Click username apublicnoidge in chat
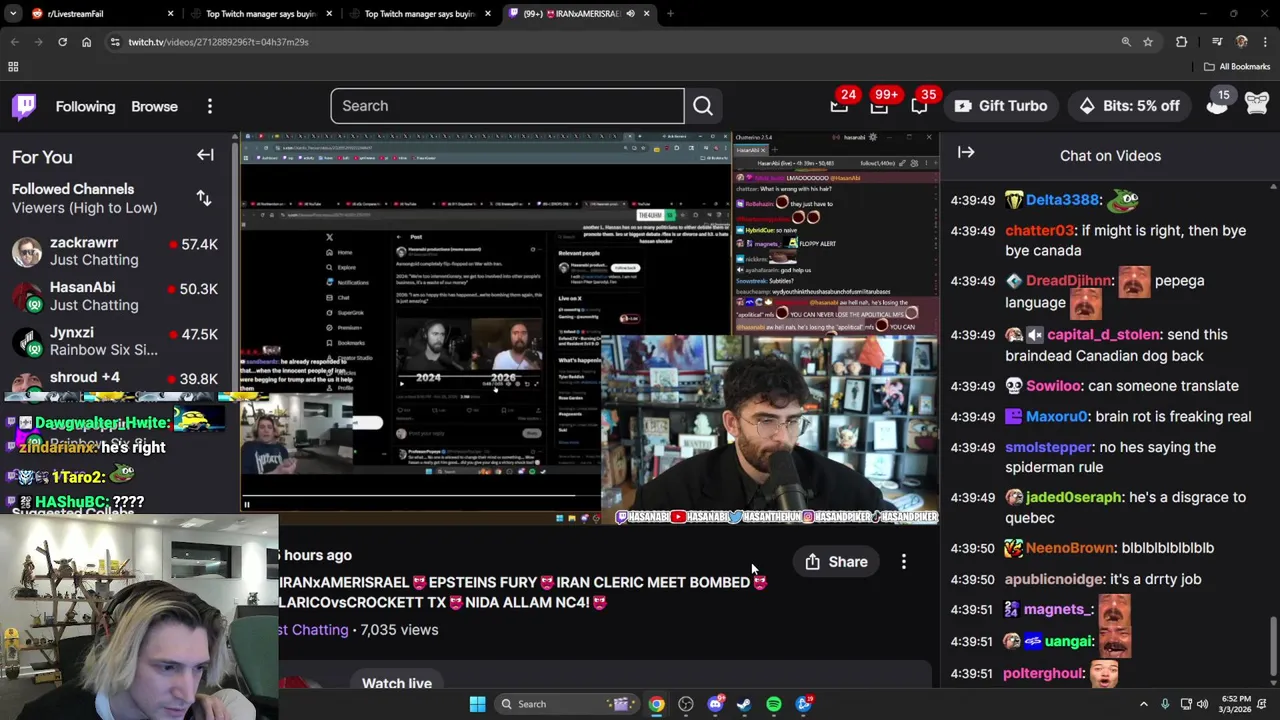1280x720 pixels. (x=1054, y=580)
